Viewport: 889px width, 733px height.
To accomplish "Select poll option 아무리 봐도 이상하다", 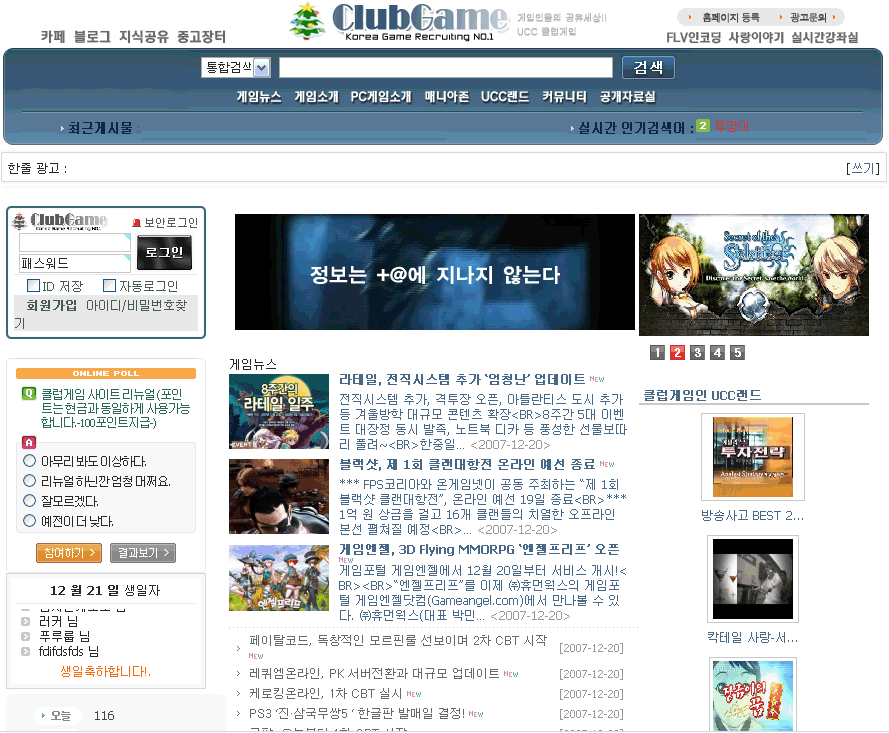I will point(29,460).
